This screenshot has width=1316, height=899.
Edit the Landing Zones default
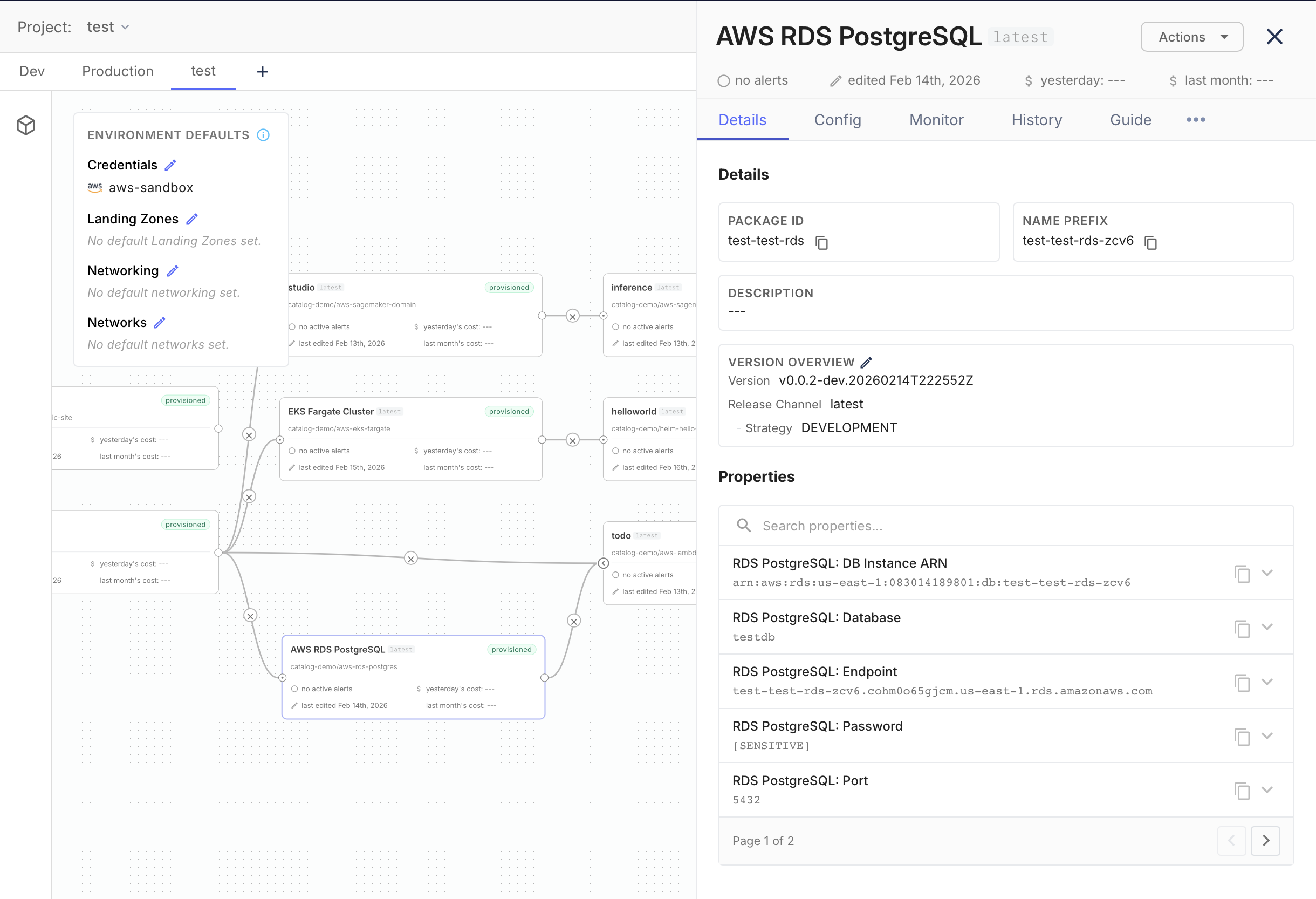(x=192, y=219)
